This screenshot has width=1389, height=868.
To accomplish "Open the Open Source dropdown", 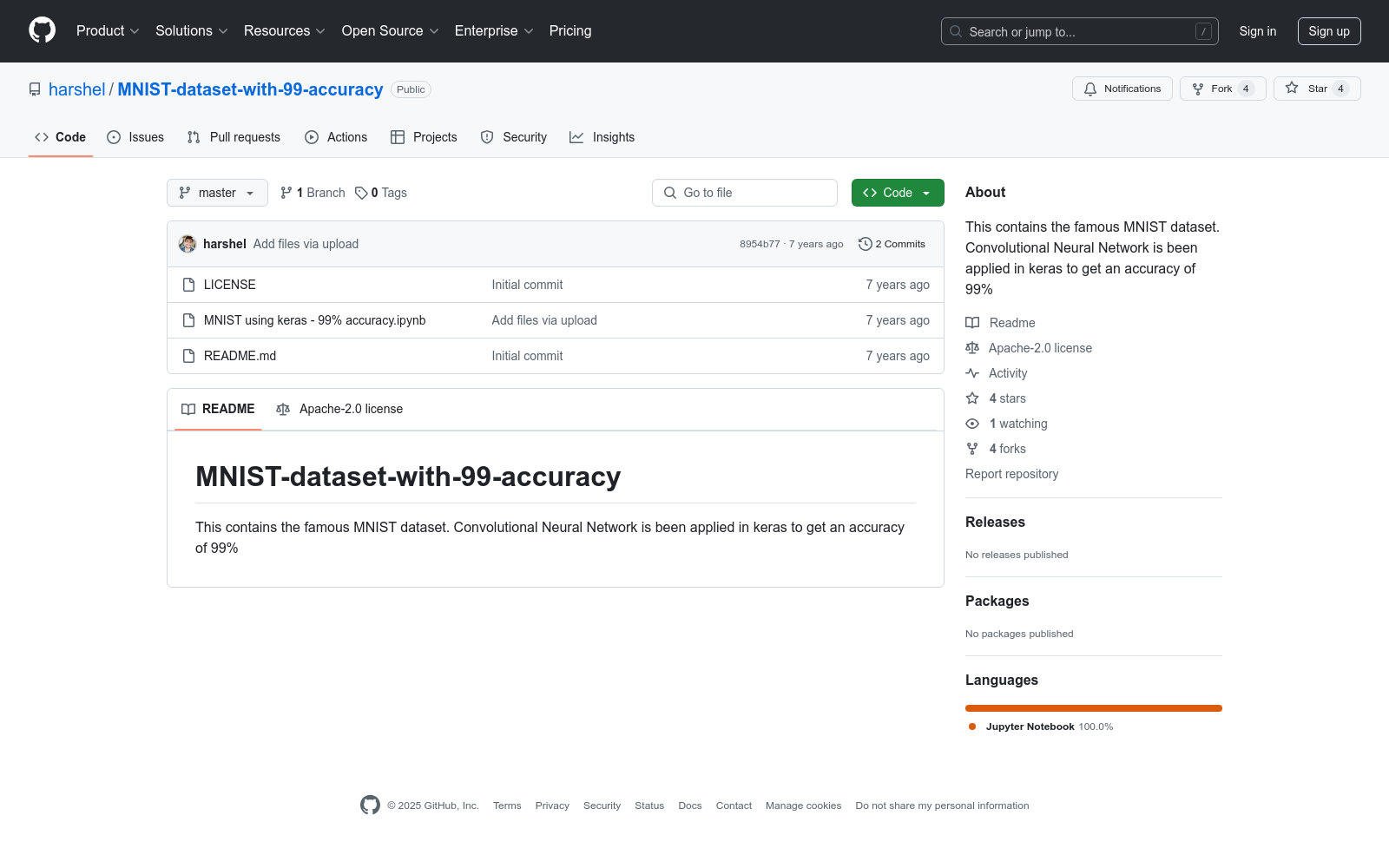I will [x=391, y=31].
